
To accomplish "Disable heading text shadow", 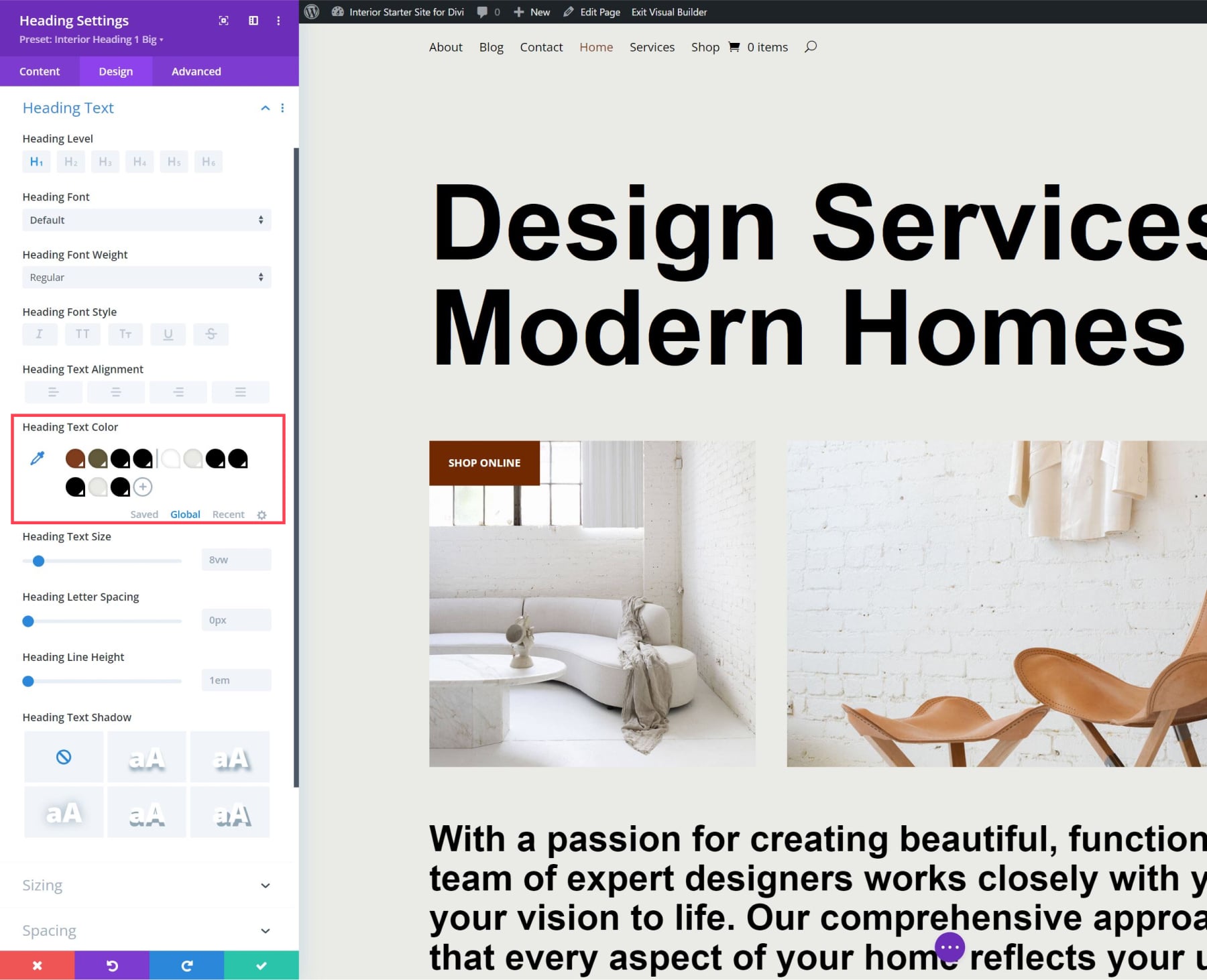I will point(63,756).
